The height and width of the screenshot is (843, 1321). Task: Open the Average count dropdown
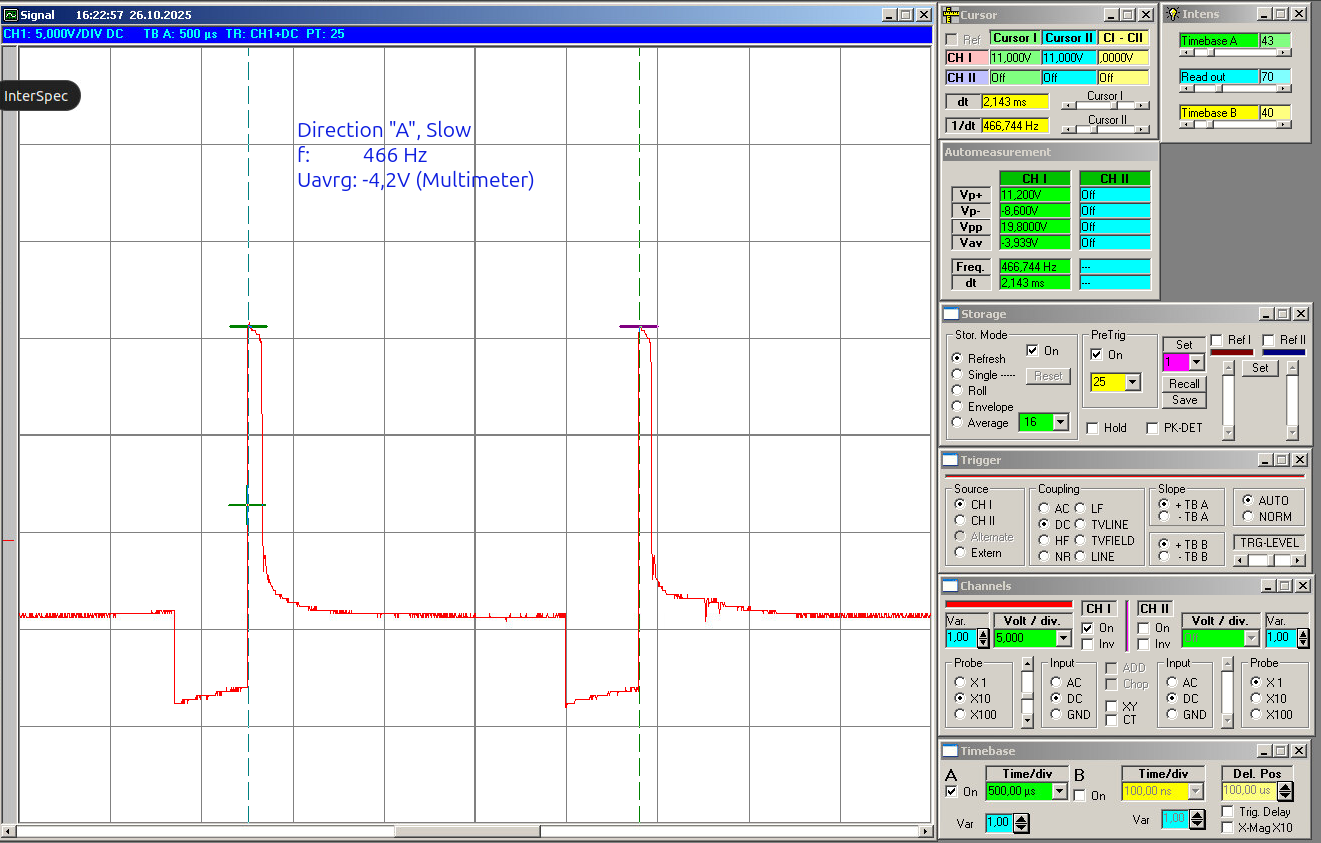point(1059,423)
